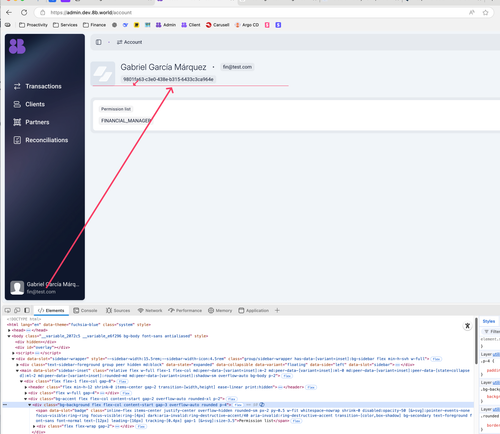
Task: Click the user avatar in sidebar footer
Action: point(17,288)
